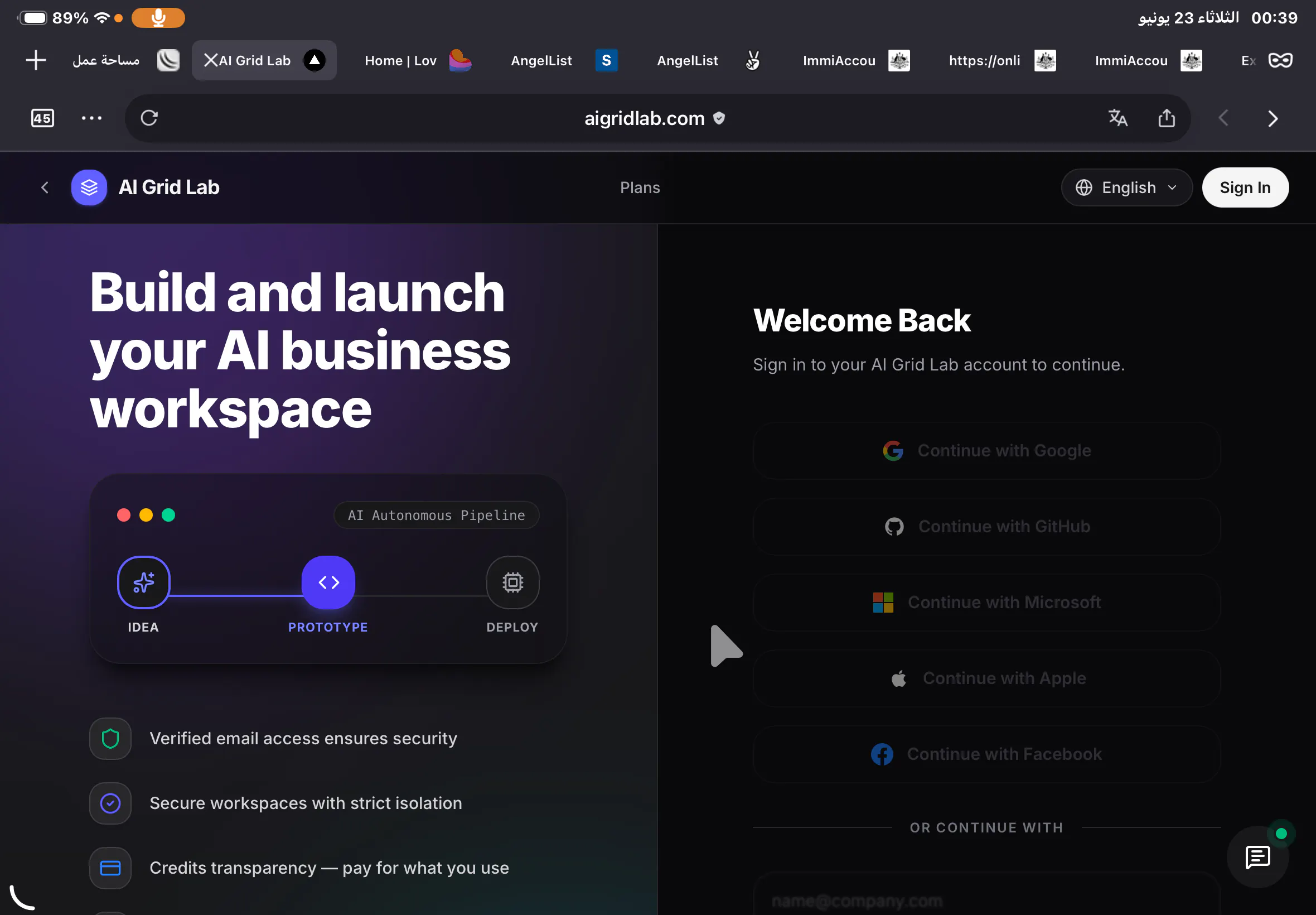Screen dimensions: 1316x915
Task: Click the aigridlab.com address bar
Action: click(657, 118)
